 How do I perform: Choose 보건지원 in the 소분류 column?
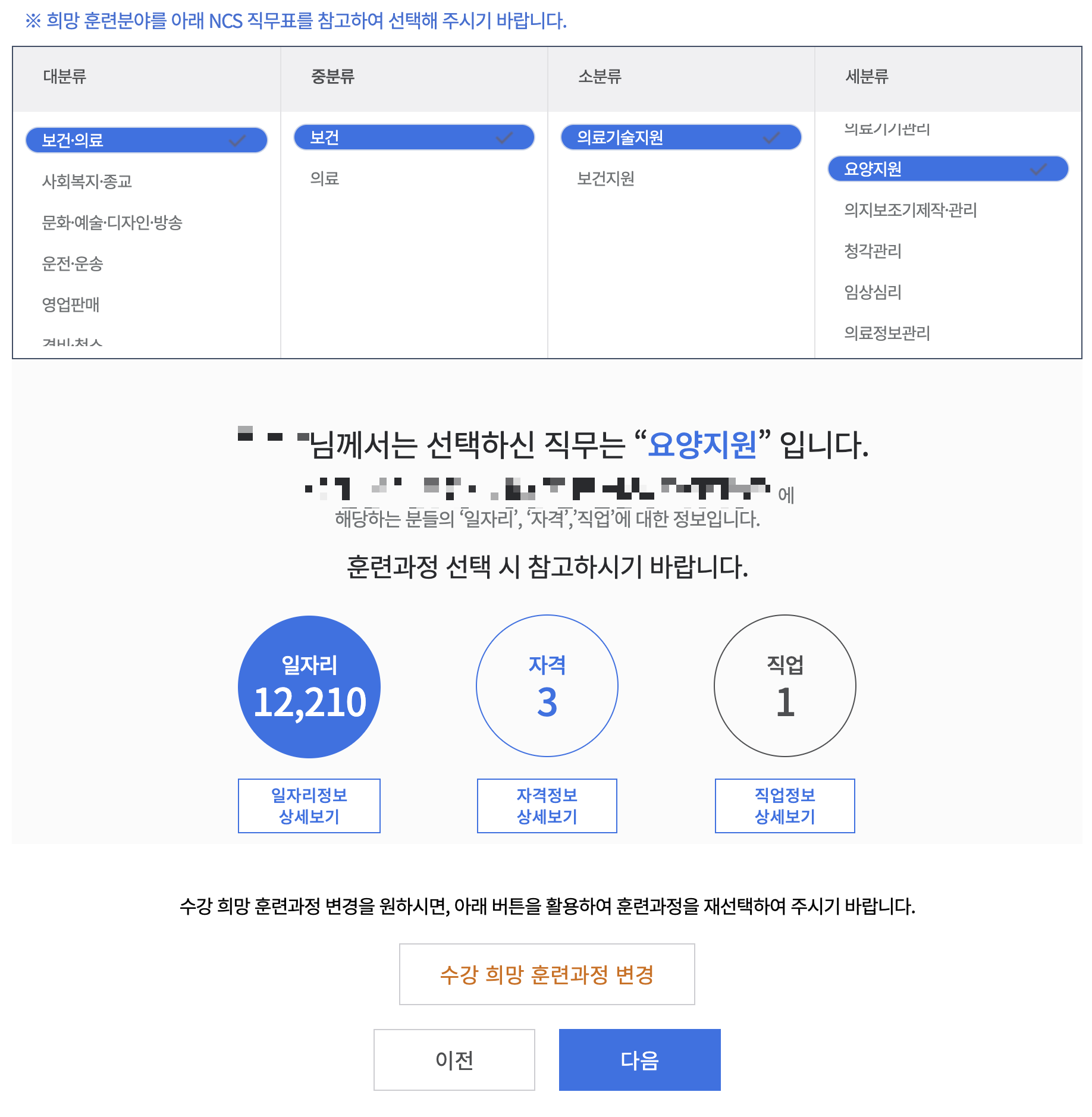point(605,176)
